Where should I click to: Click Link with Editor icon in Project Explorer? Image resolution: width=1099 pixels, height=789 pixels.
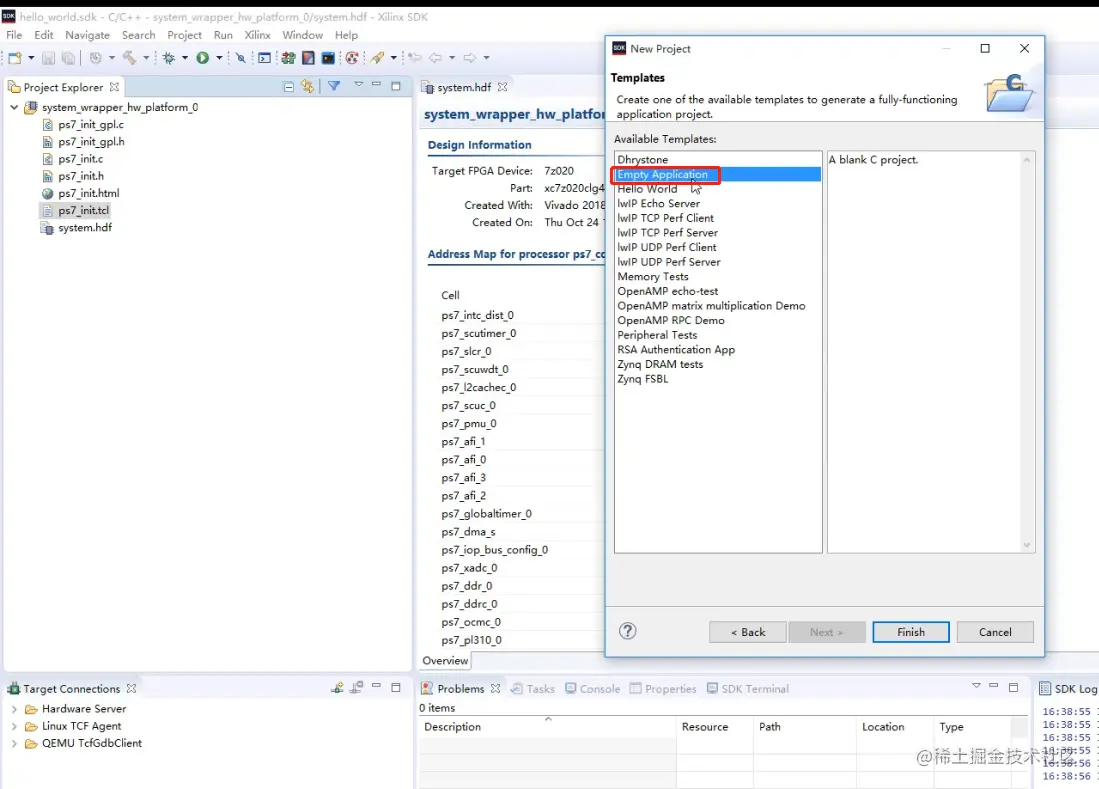(x=307, y=87)
